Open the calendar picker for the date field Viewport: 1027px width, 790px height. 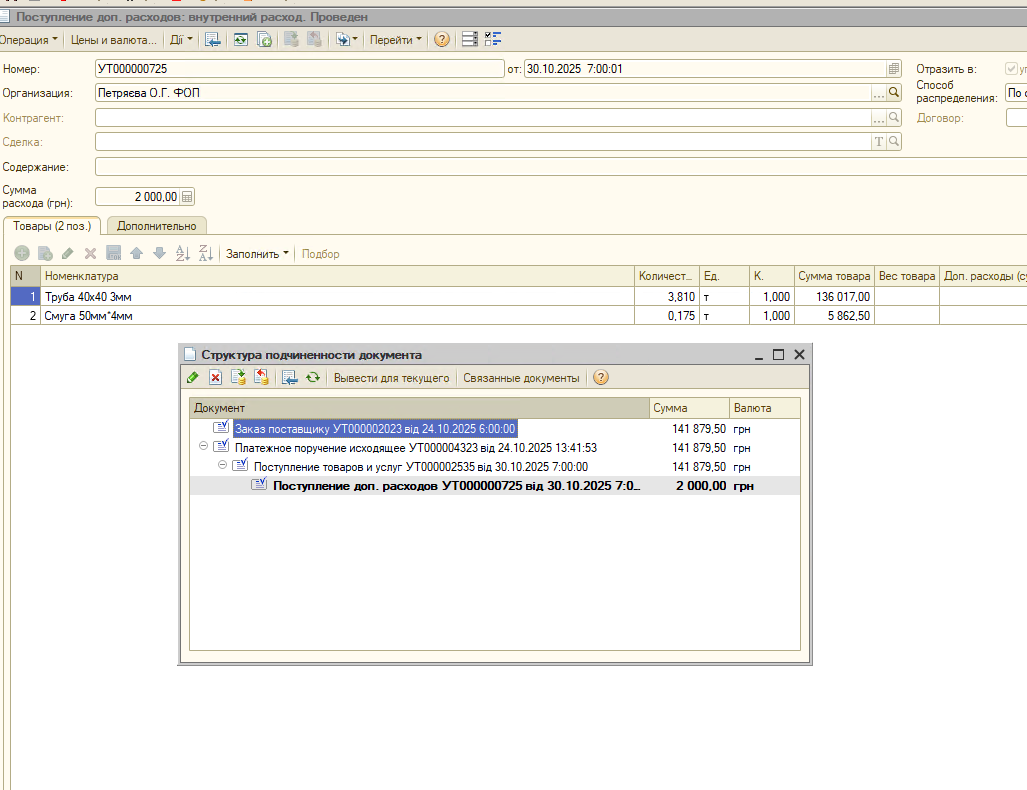tap(893, 69)
